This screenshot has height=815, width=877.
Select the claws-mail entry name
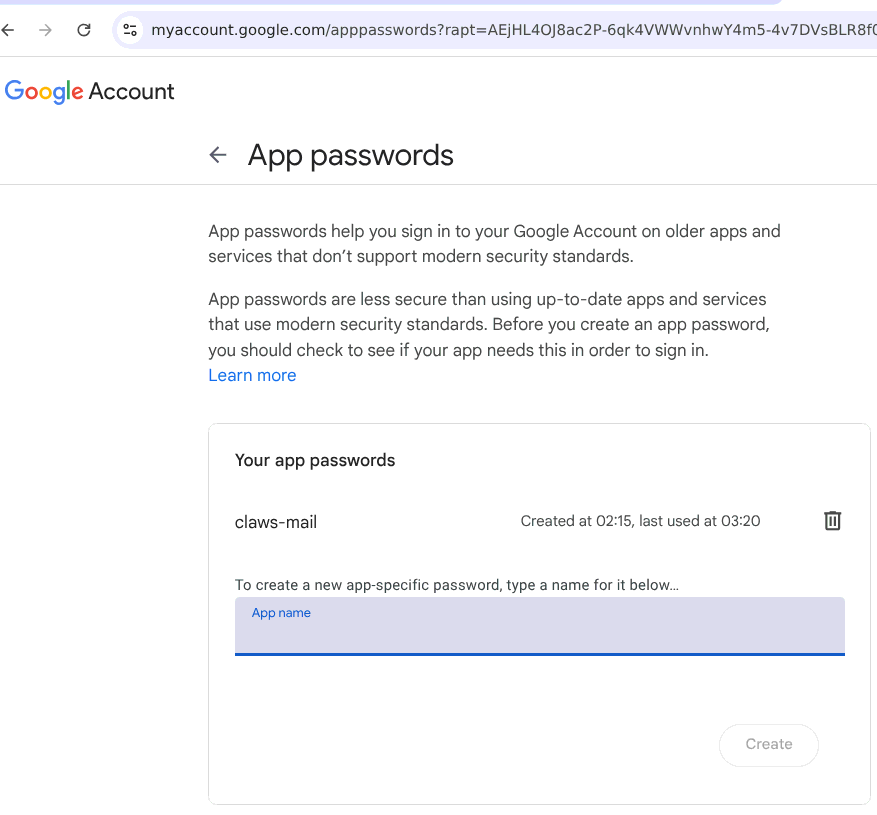tap(276, 522)
